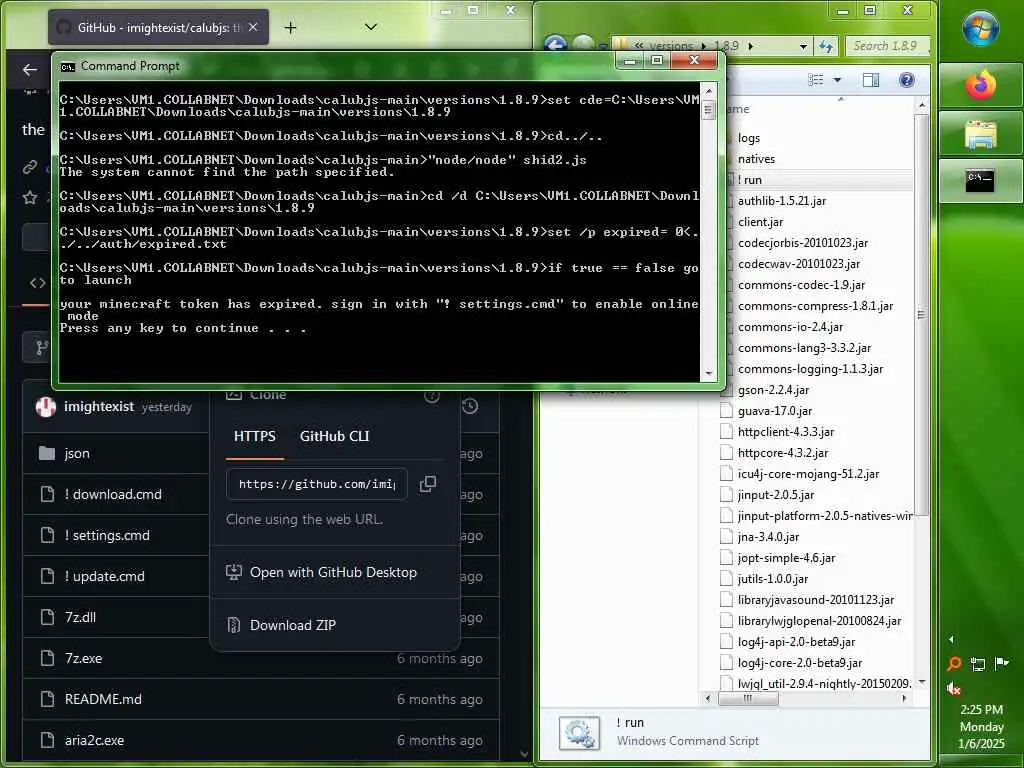Click the browser back arrow

29,70
